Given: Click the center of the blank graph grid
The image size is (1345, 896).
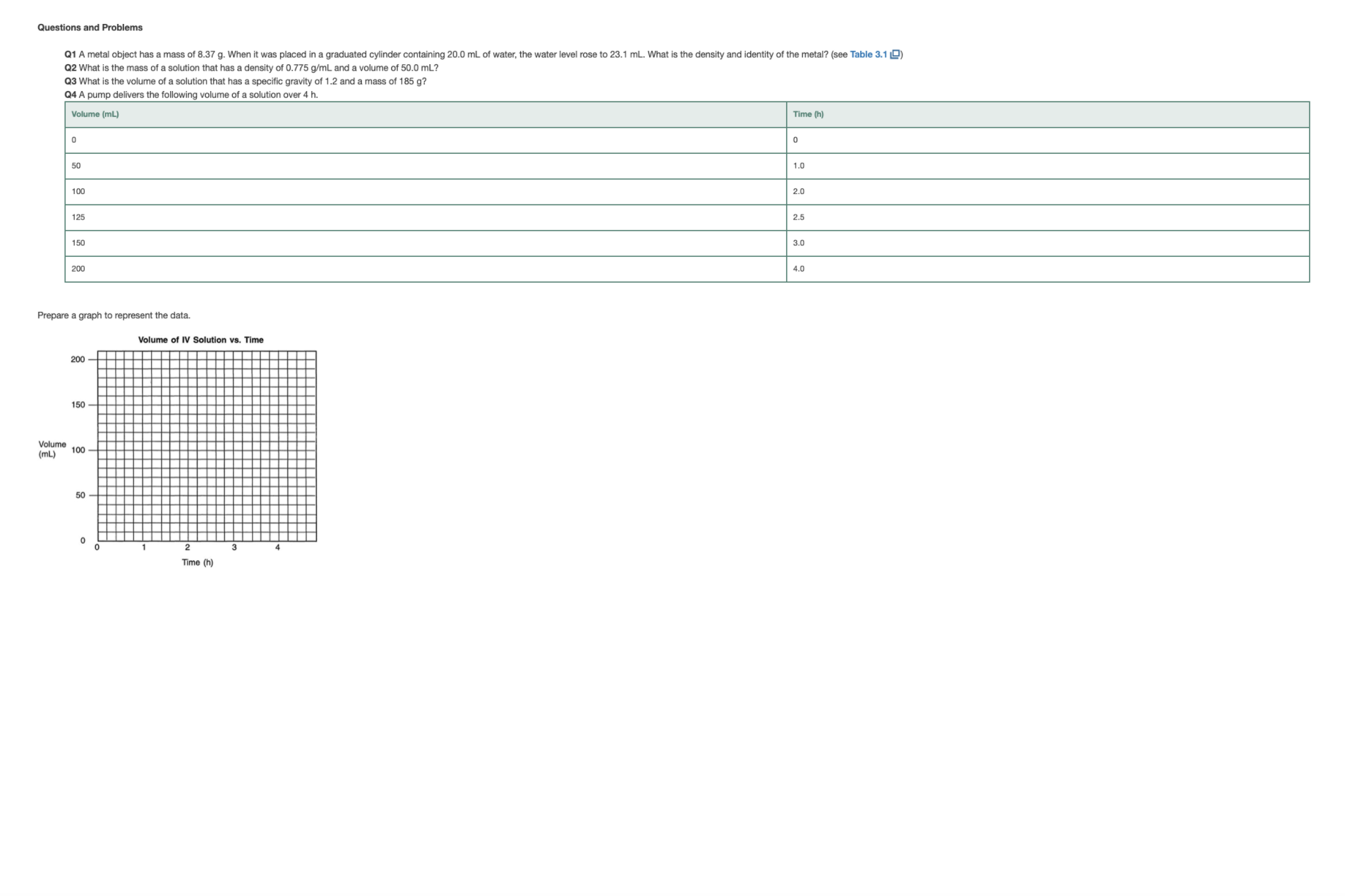Looking at the screenshot, I should click(x=207, y=446).
